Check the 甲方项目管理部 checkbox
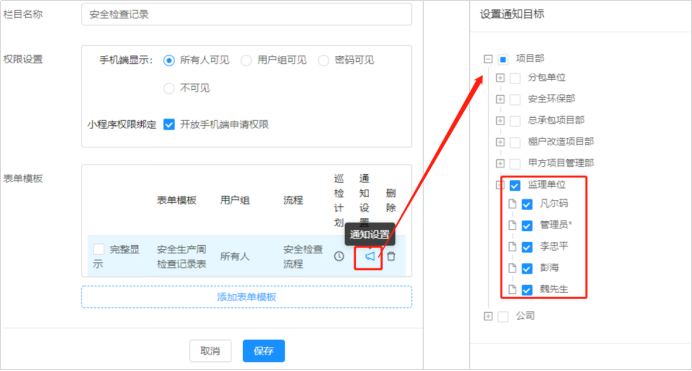The image size is (692, 371). point(515,164)
